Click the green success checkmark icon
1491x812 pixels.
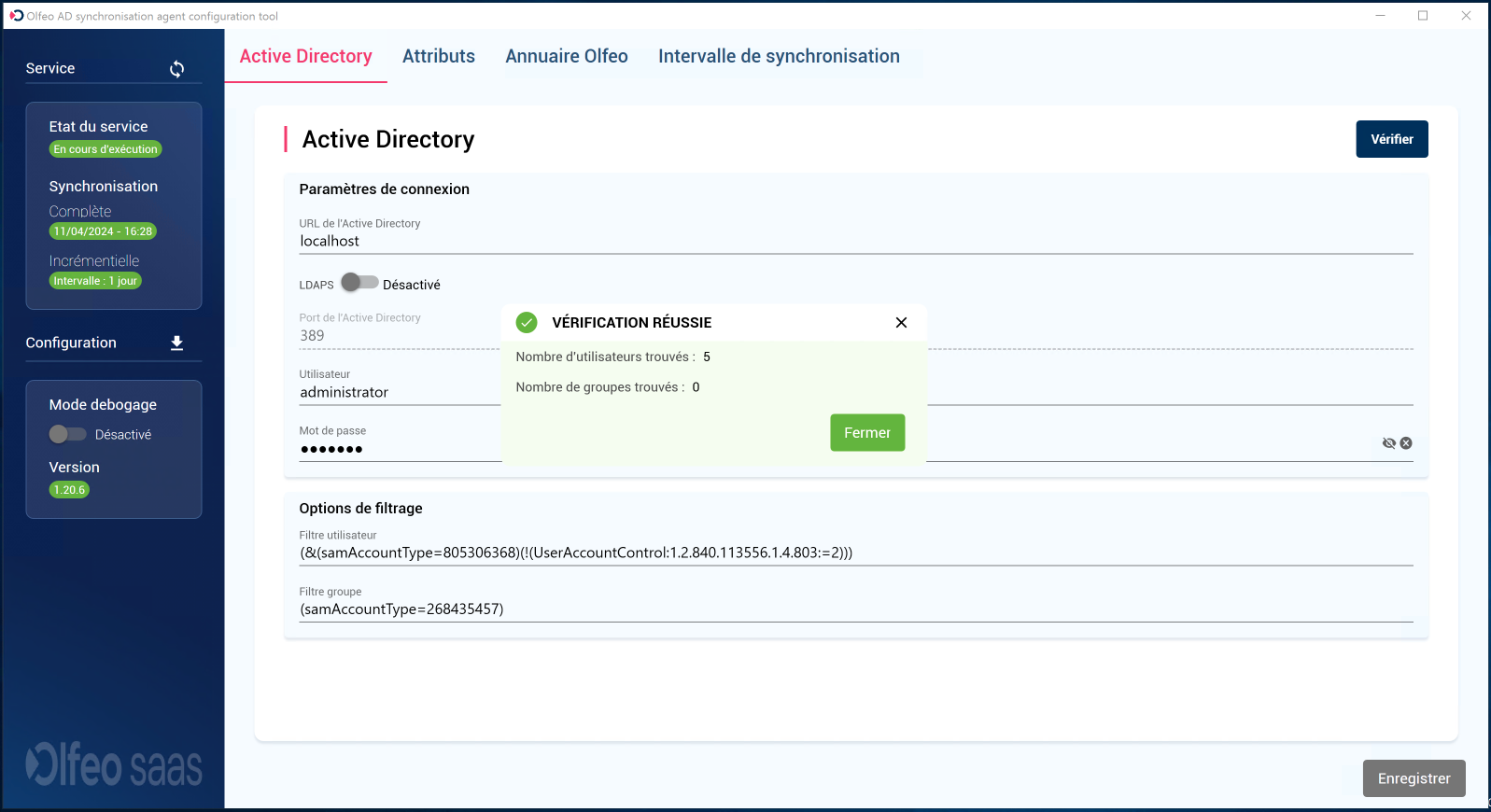[x=527, y=323]
